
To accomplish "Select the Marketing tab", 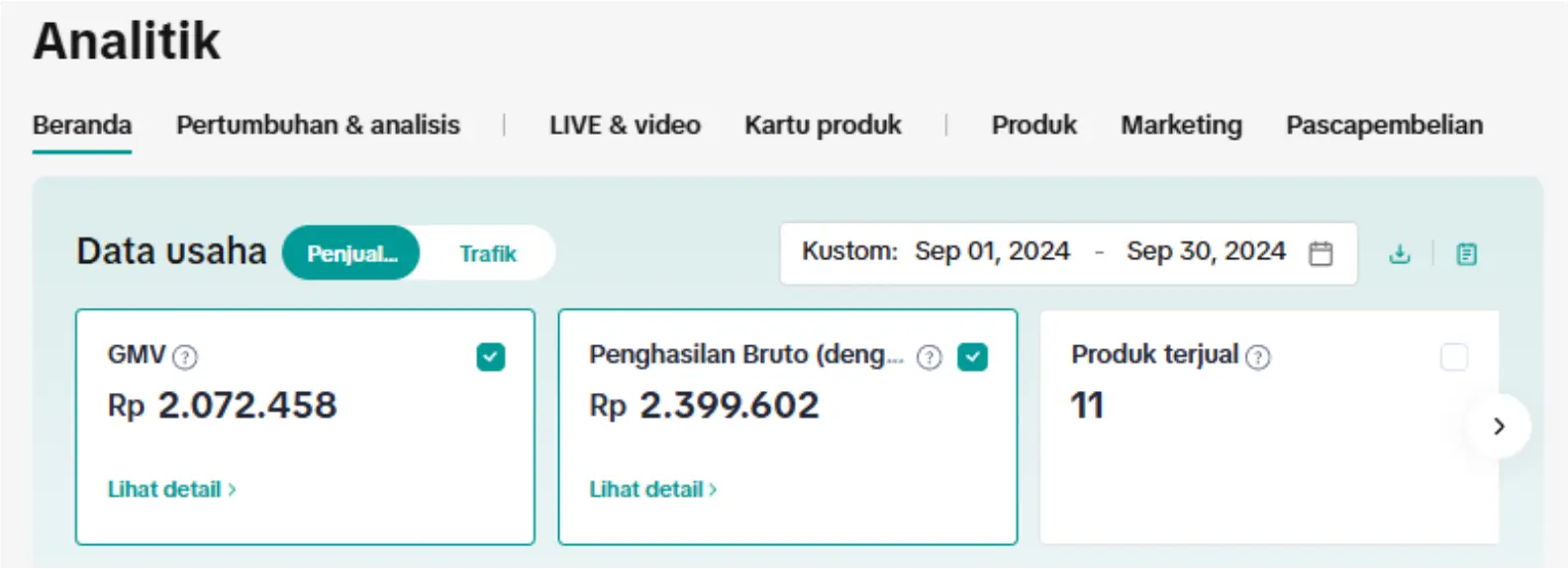I will coord(1181,126).
